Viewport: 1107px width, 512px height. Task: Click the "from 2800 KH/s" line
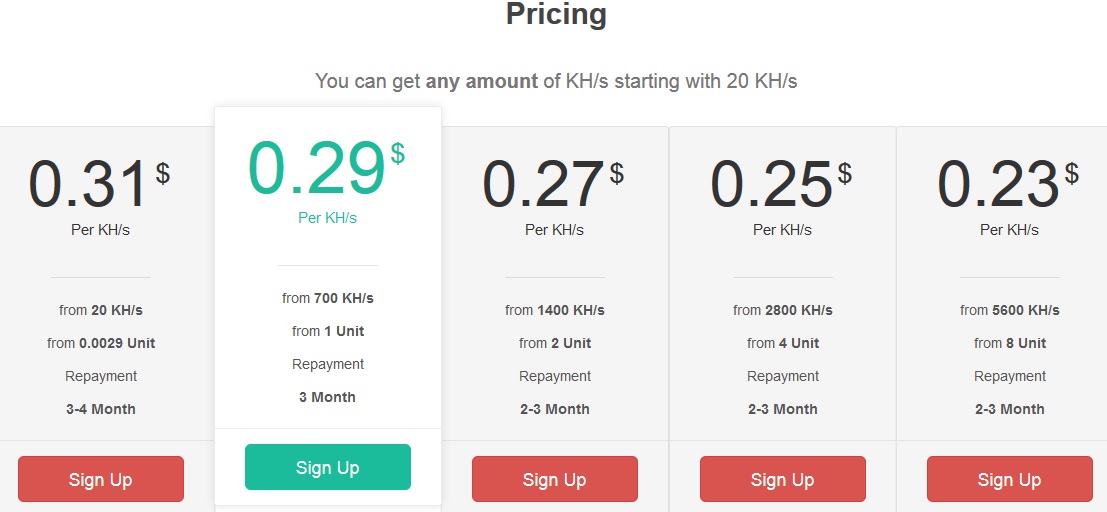click(x=782, y=310)
